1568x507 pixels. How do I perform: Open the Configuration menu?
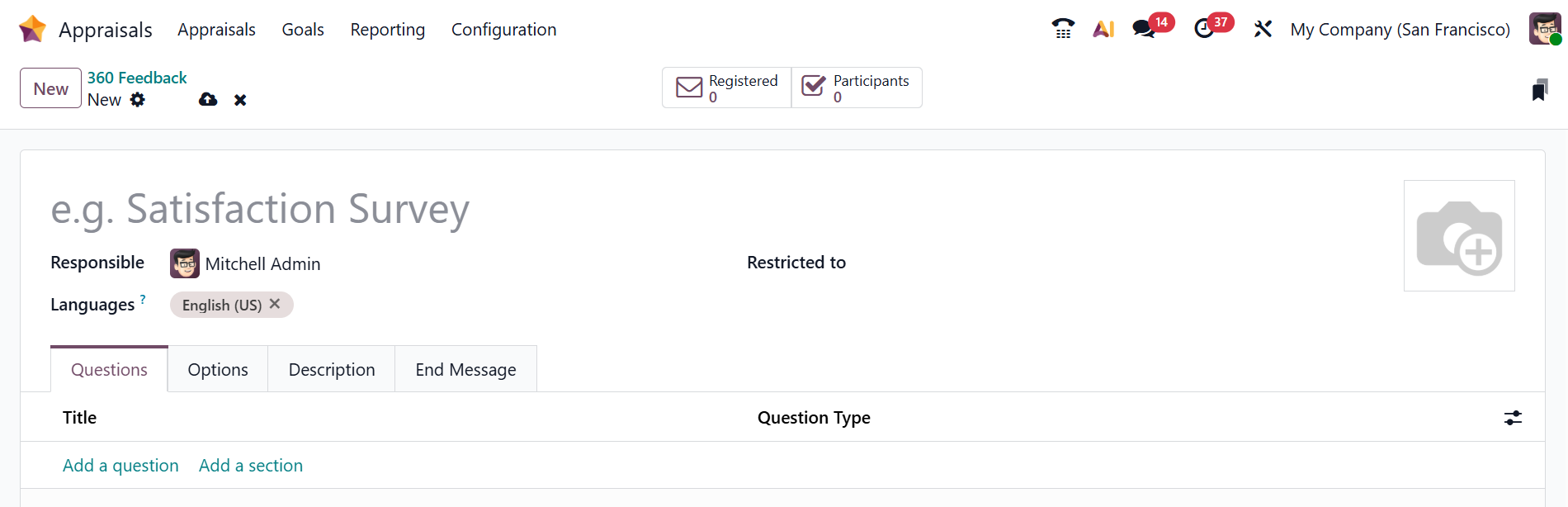503,30
